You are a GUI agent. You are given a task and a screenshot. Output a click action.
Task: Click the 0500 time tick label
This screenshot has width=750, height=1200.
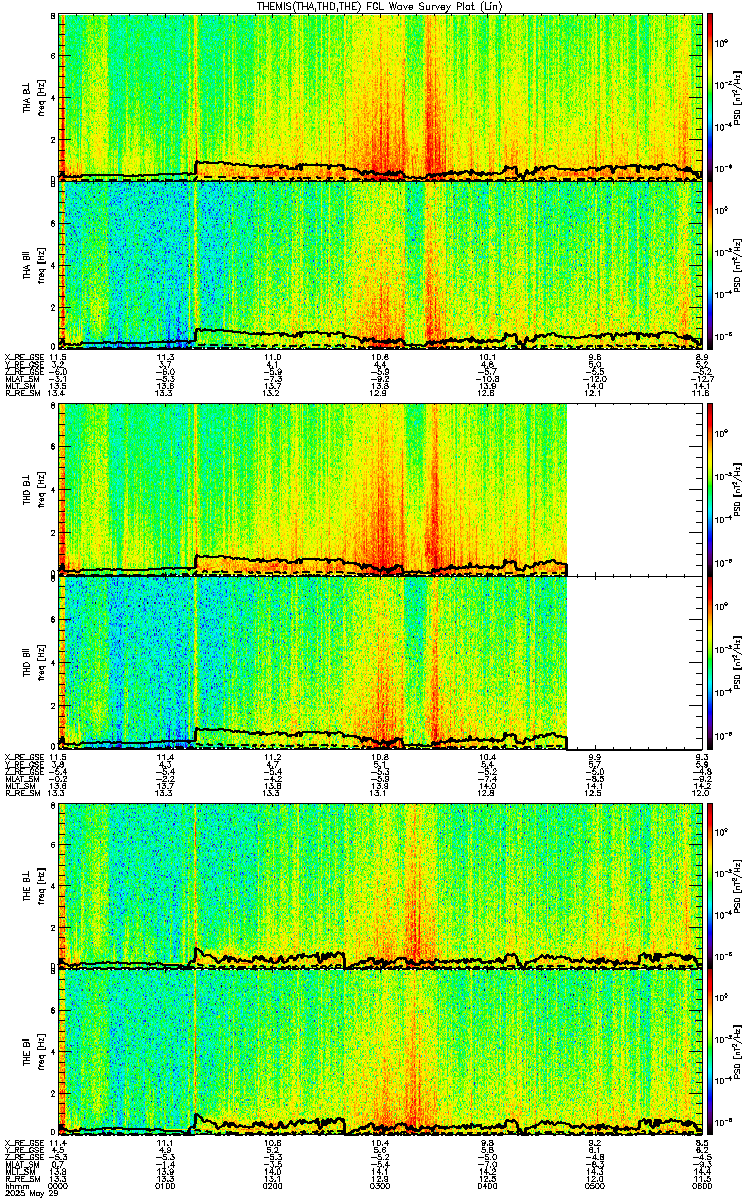tap(594, 1186)
